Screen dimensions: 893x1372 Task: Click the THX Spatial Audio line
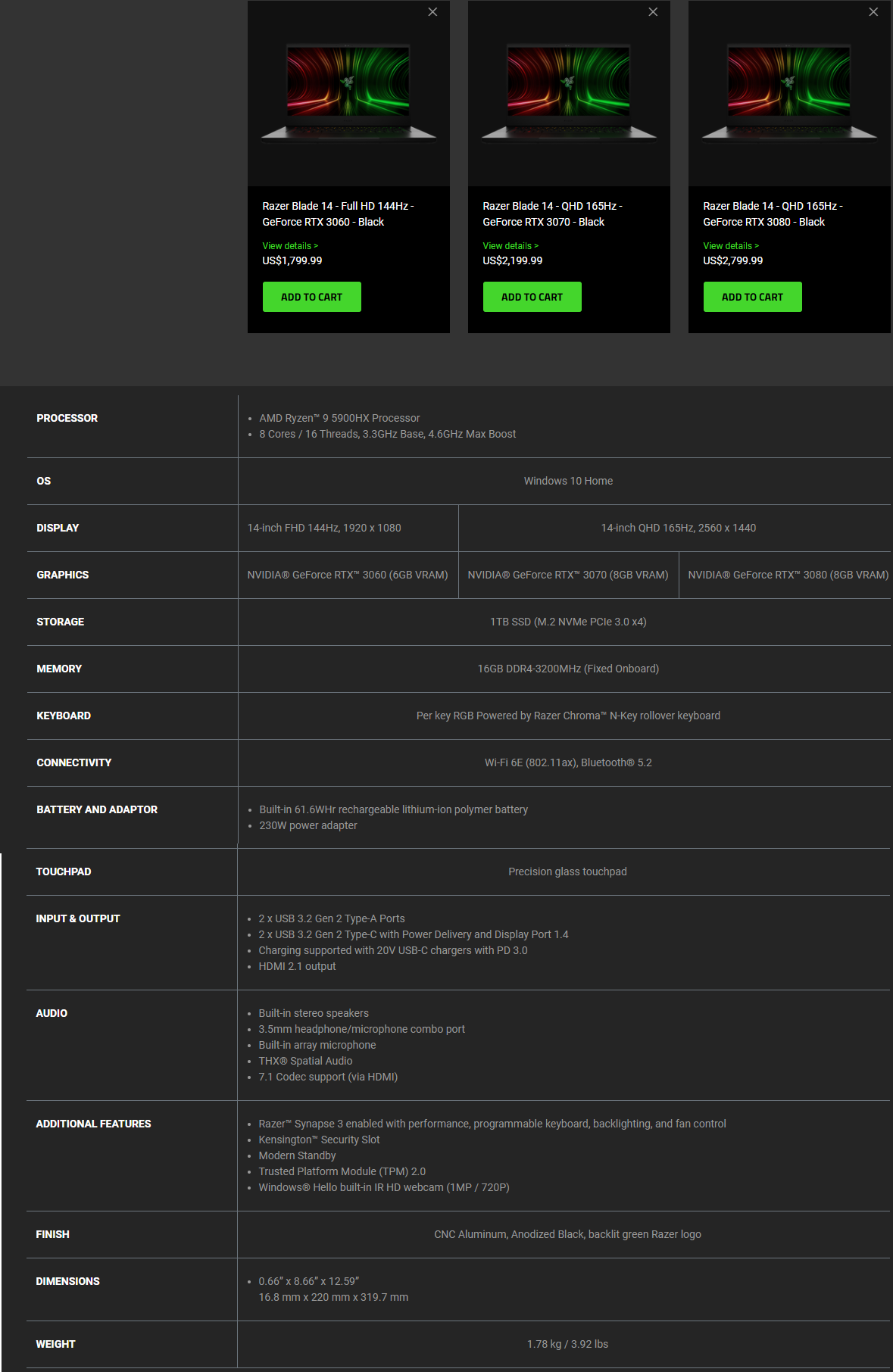305,1061
